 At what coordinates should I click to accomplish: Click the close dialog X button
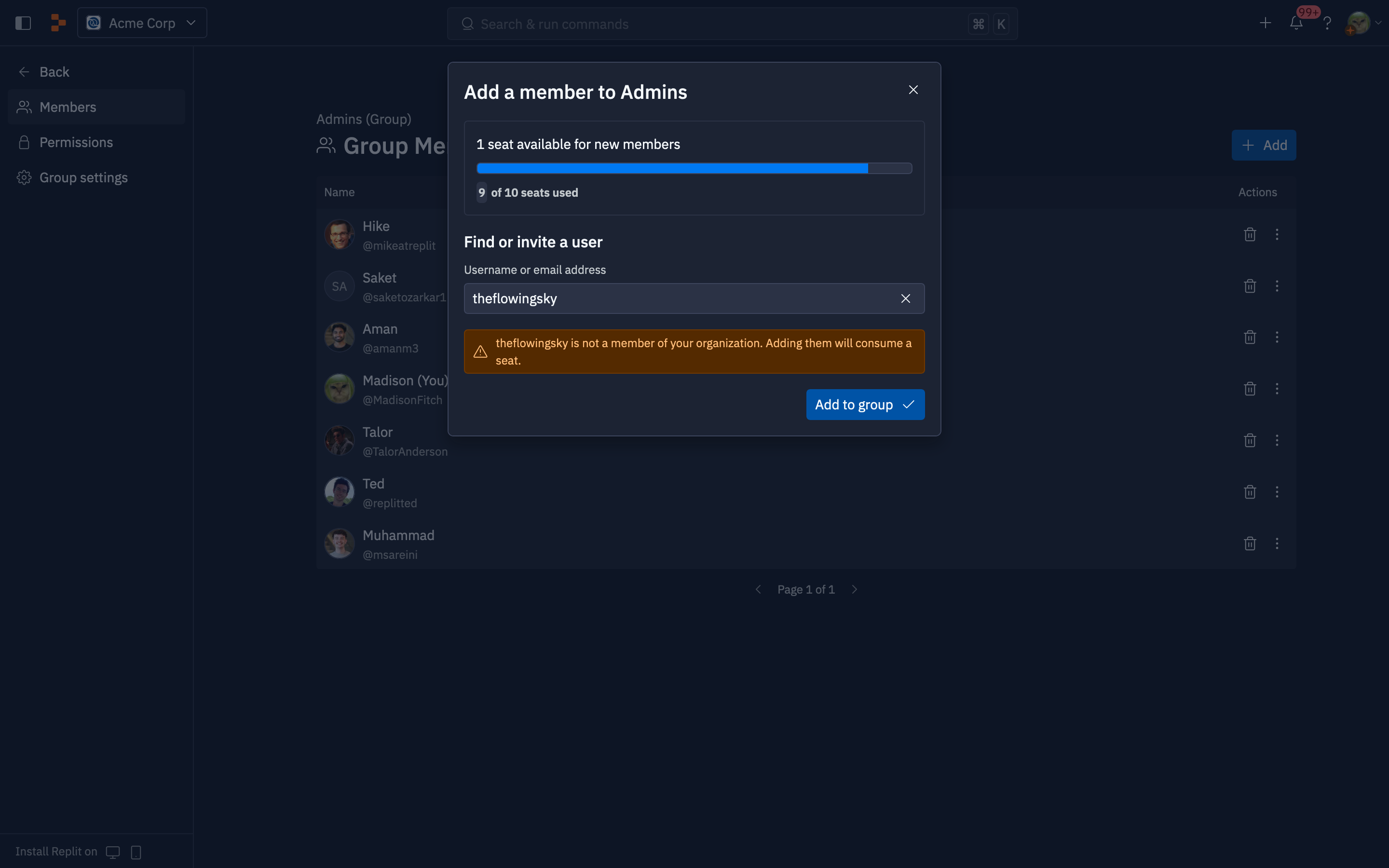coord(912,90)
